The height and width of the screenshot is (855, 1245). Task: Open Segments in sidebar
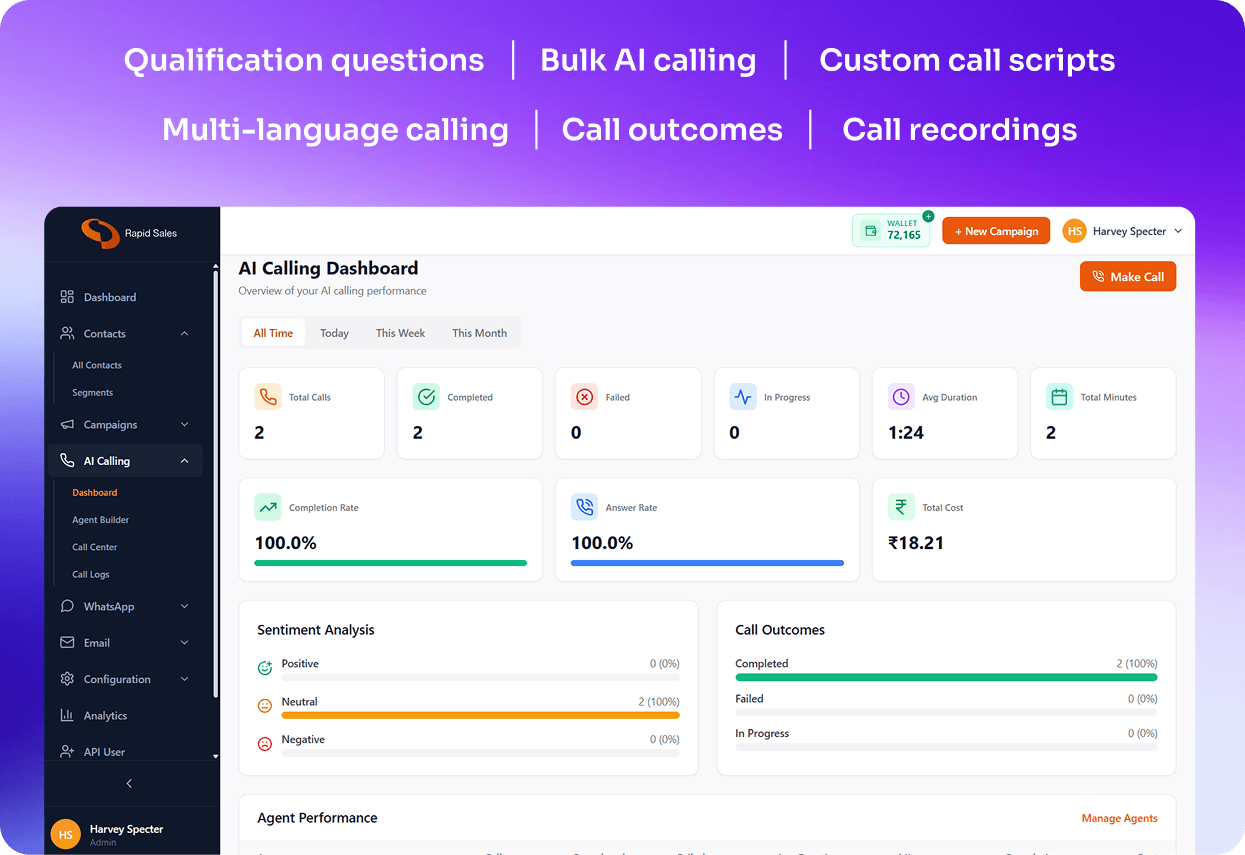point(92,392)
